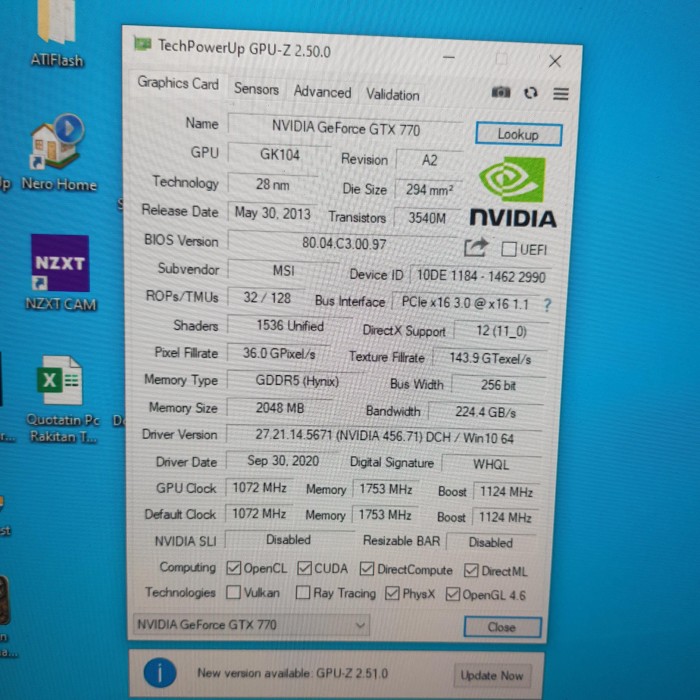Switch to the Sensors tab
This screenshot has width=700, height=700.
click(x=256, y=89)
